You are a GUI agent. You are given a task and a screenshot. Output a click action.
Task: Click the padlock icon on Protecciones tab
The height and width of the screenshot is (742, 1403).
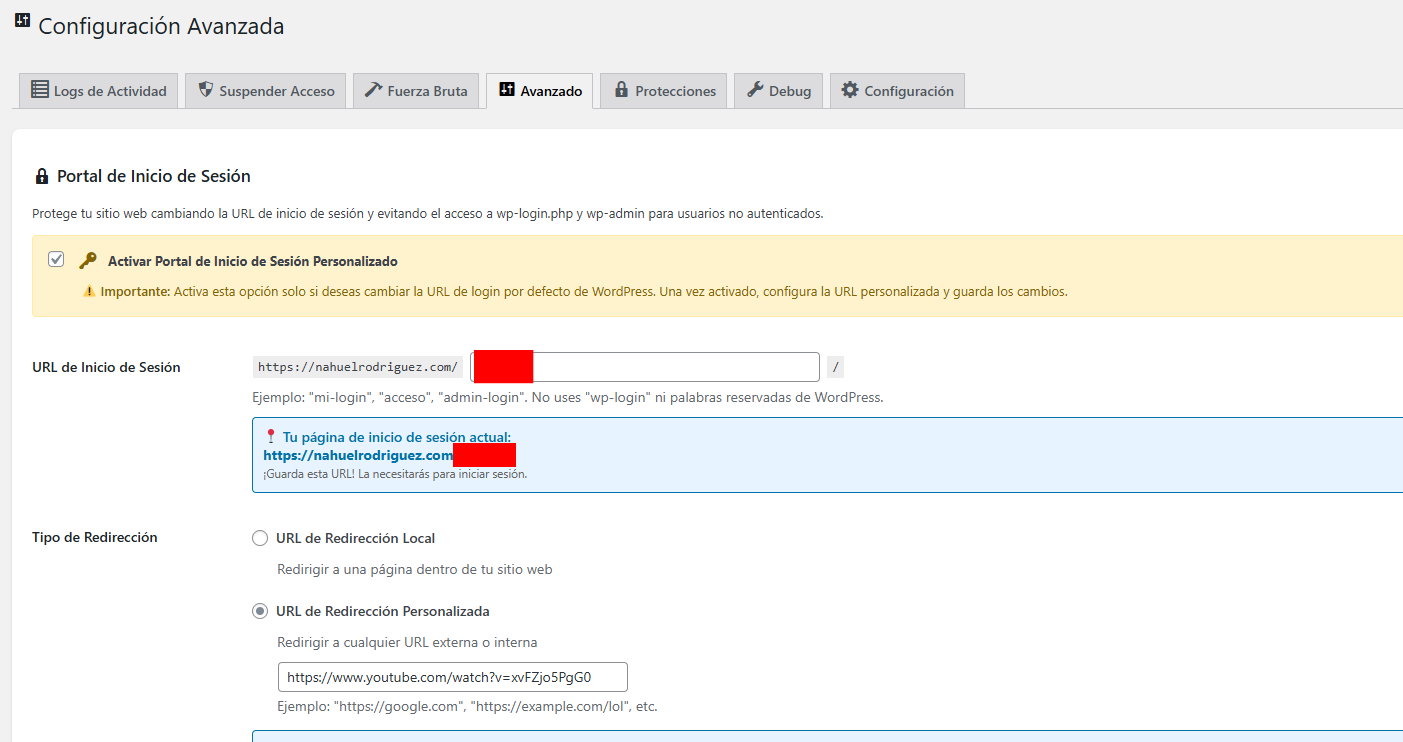click(x=621, y=90)
